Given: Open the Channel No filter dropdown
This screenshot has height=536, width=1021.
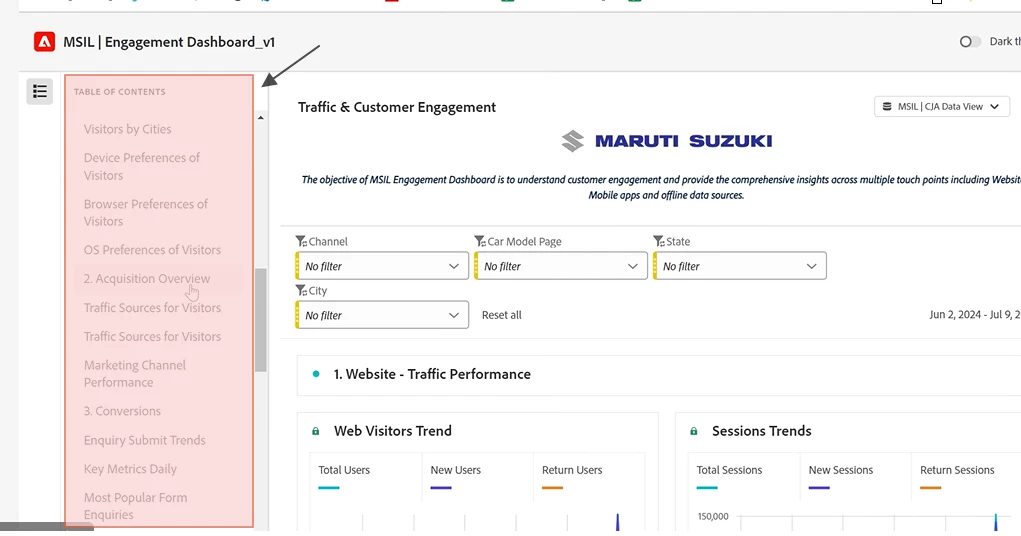Looking at the screenshot, I should [382, 266].
